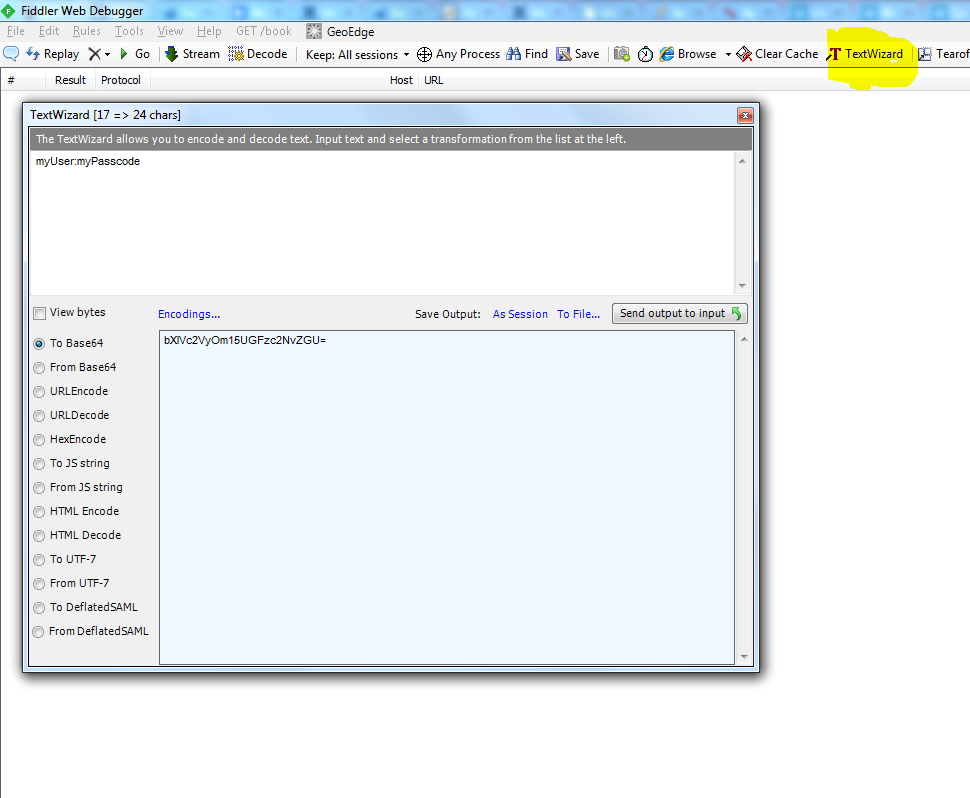Select the From JS string option

[x=39, y=488]
